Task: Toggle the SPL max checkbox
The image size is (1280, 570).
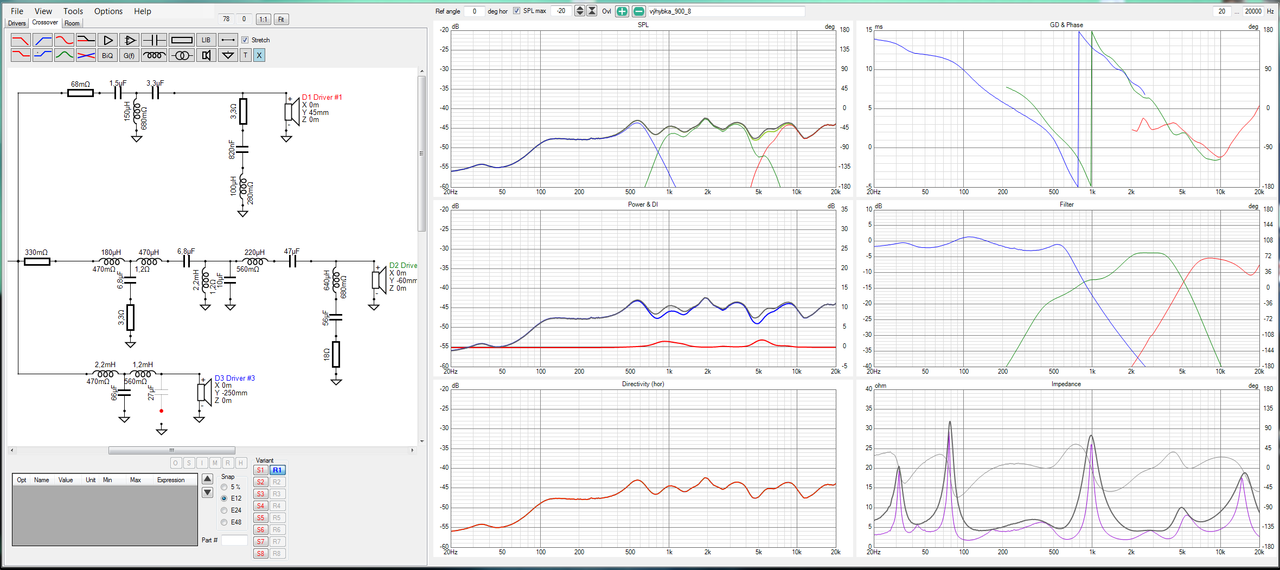Action: [516, 11]
